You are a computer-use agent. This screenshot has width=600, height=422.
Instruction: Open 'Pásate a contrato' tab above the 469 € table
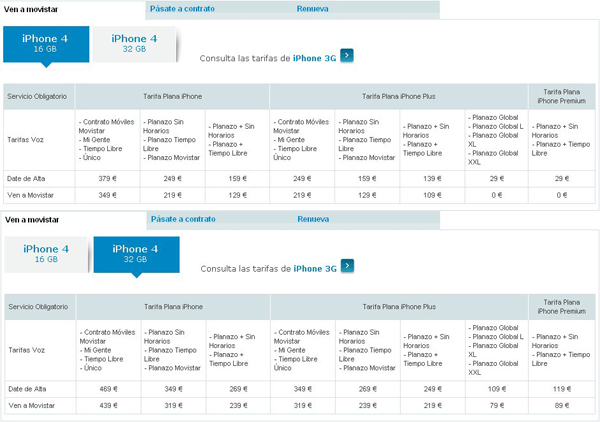(183, 219)
